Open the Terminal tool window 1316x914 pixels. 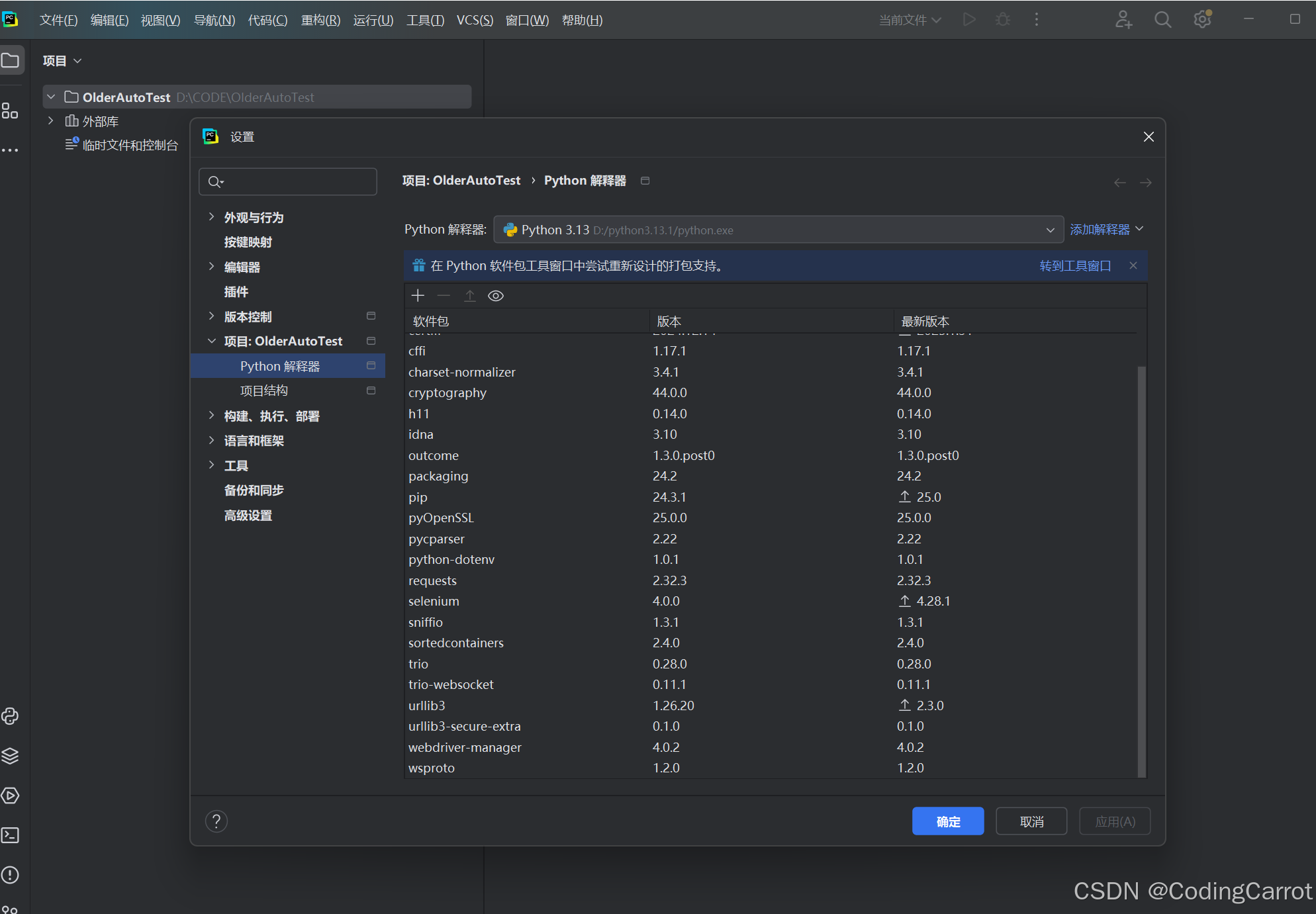tap(10, 835)
